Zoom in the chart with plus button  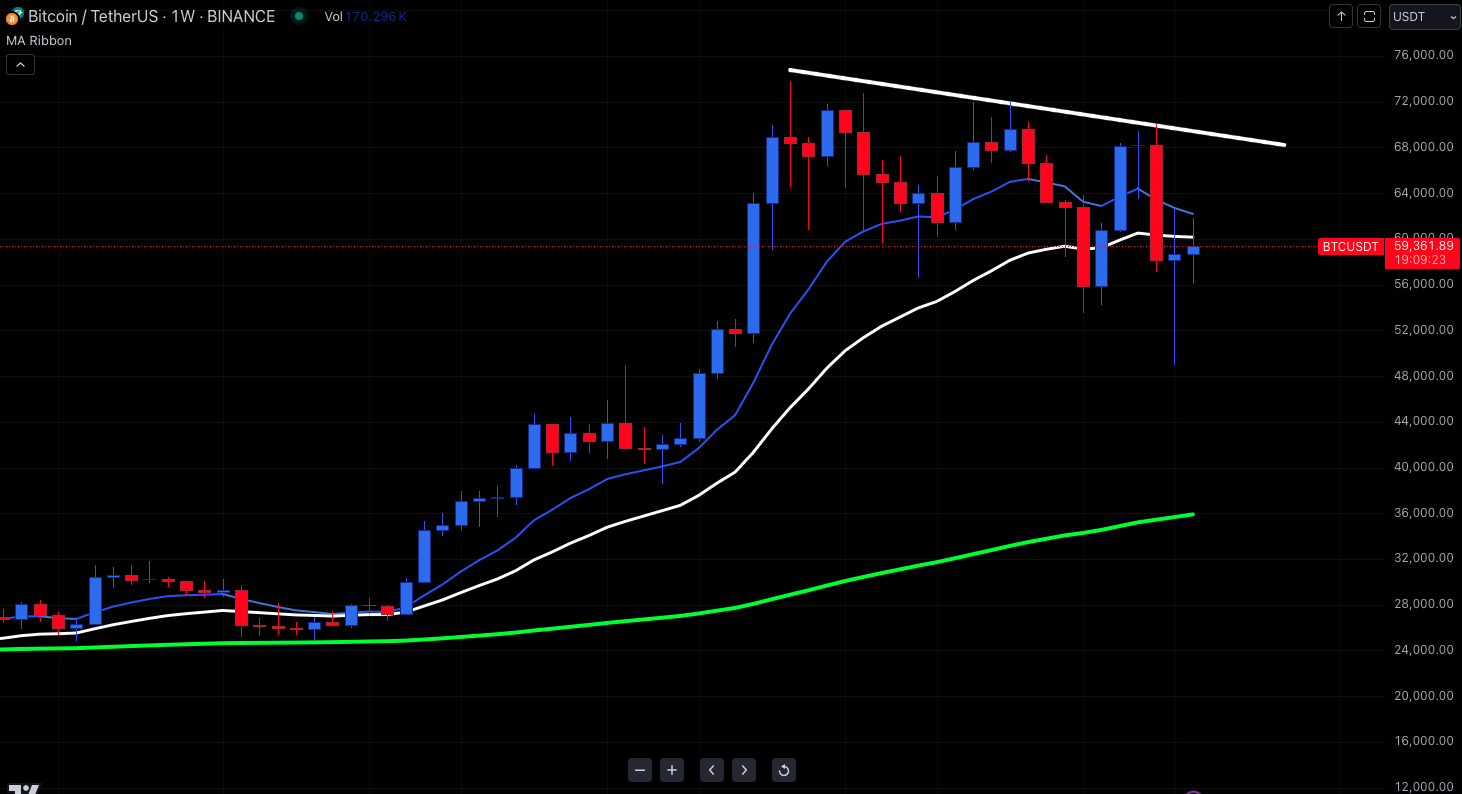672,770
